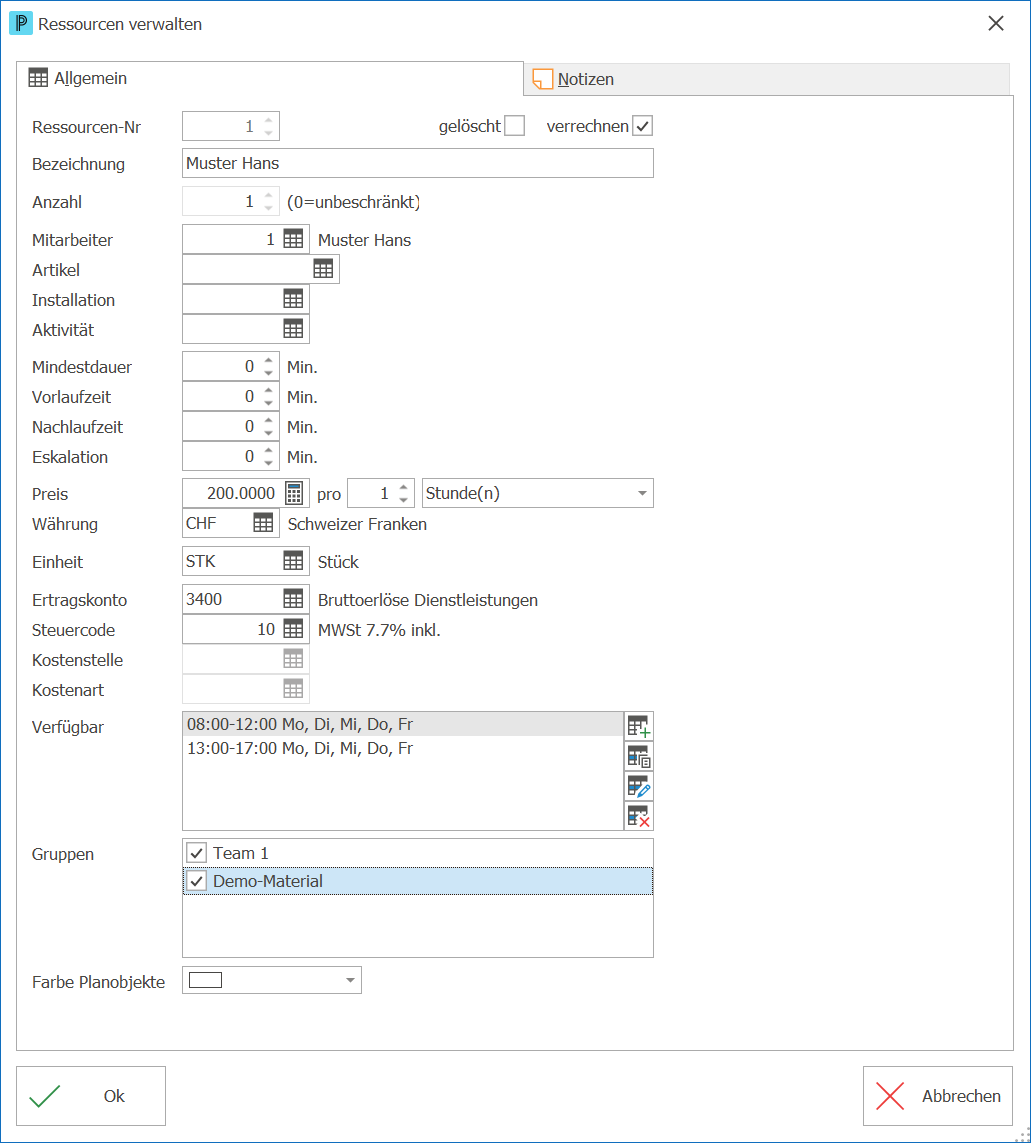
Task: Open the Mitarbeiter lookup table icon
Action: tap(293, 239)
